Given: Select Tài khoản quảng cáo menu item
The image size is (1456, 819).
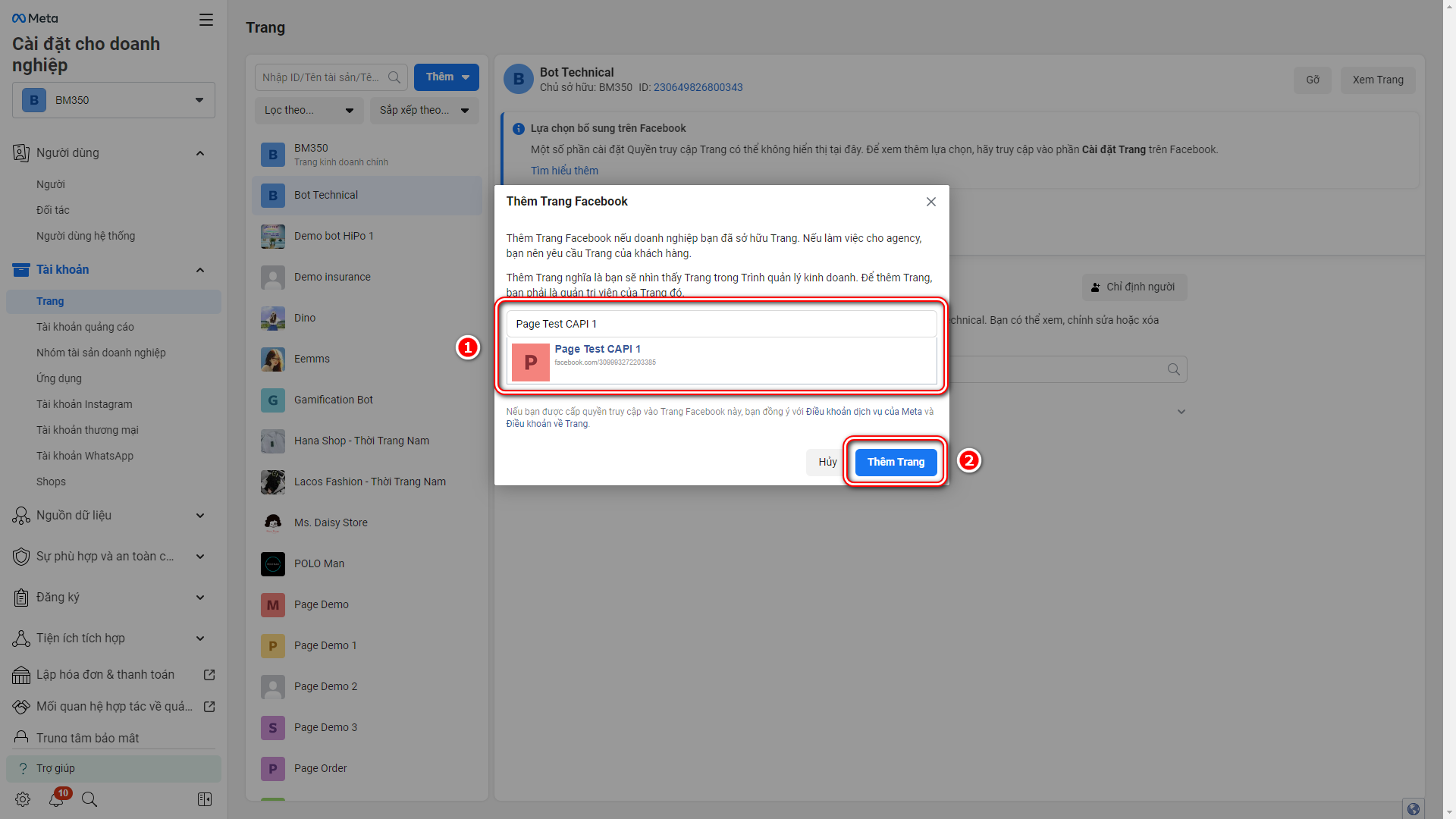Looking at the screenshot, I should [85, 327].
